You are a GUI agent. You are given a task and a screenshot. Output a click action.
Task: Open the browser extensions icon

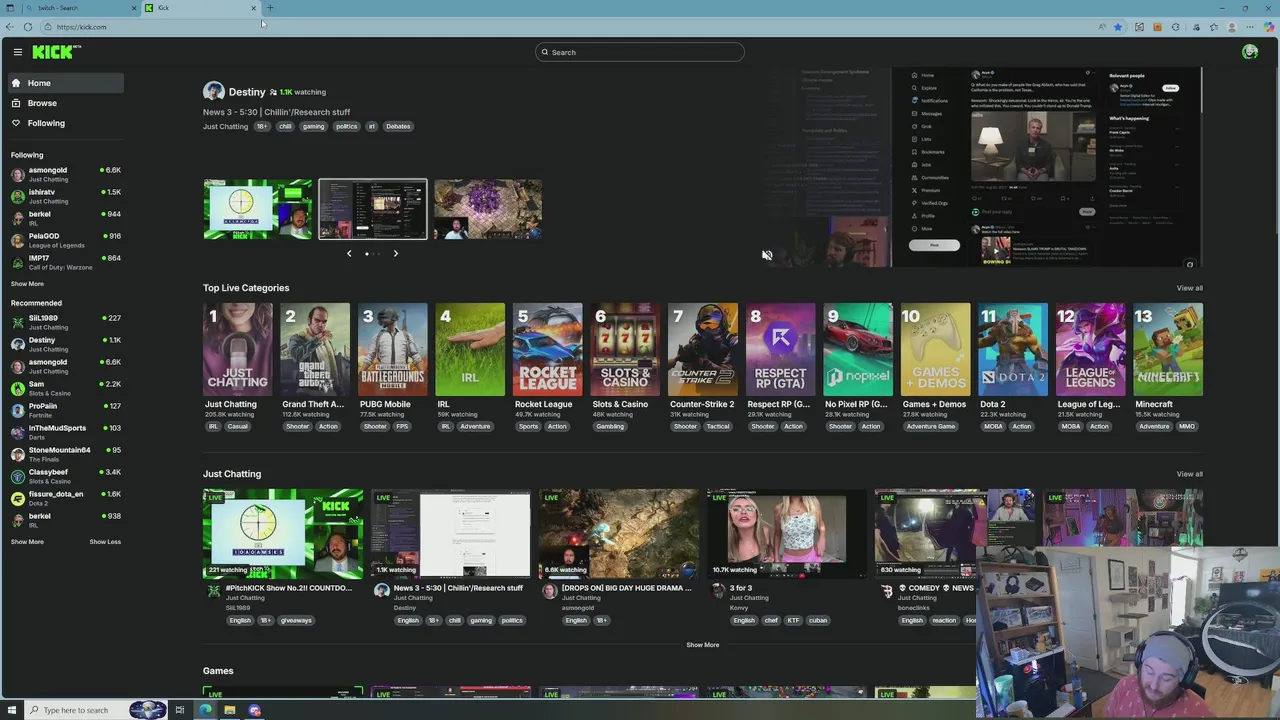[x=1176, y=27]
